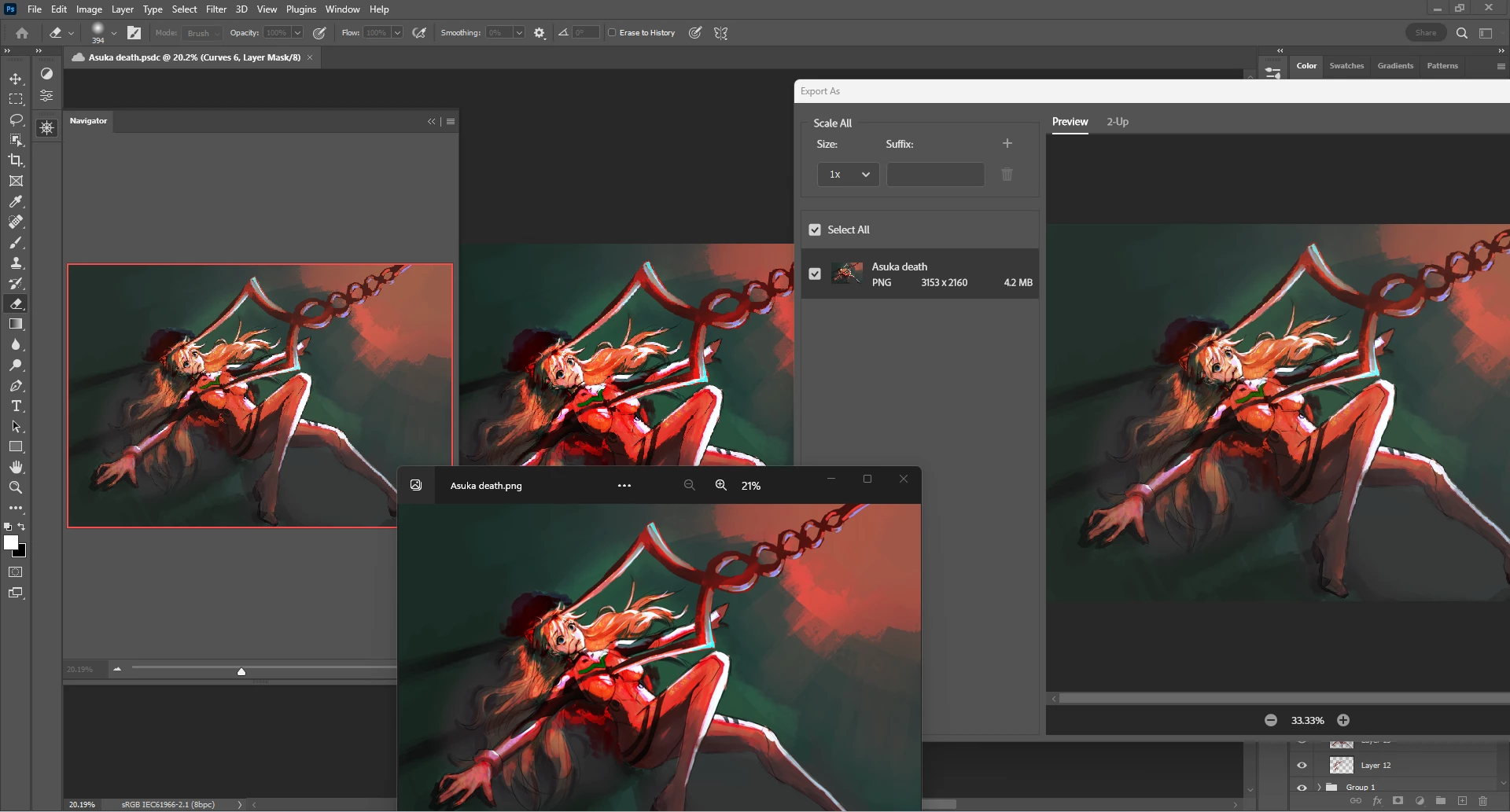The width and height of the screenshot is (1510, 812).
Task: Select the Move tool
Action: [x=16, y=79]
